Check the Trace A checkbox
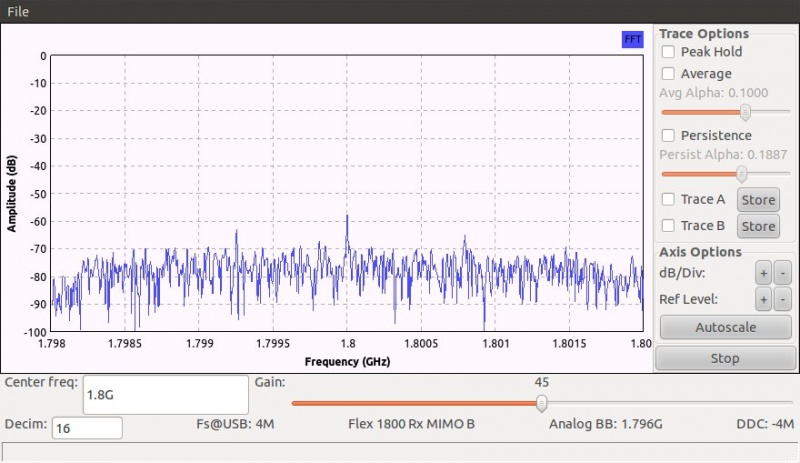800x463 pixels. point(668,200)
